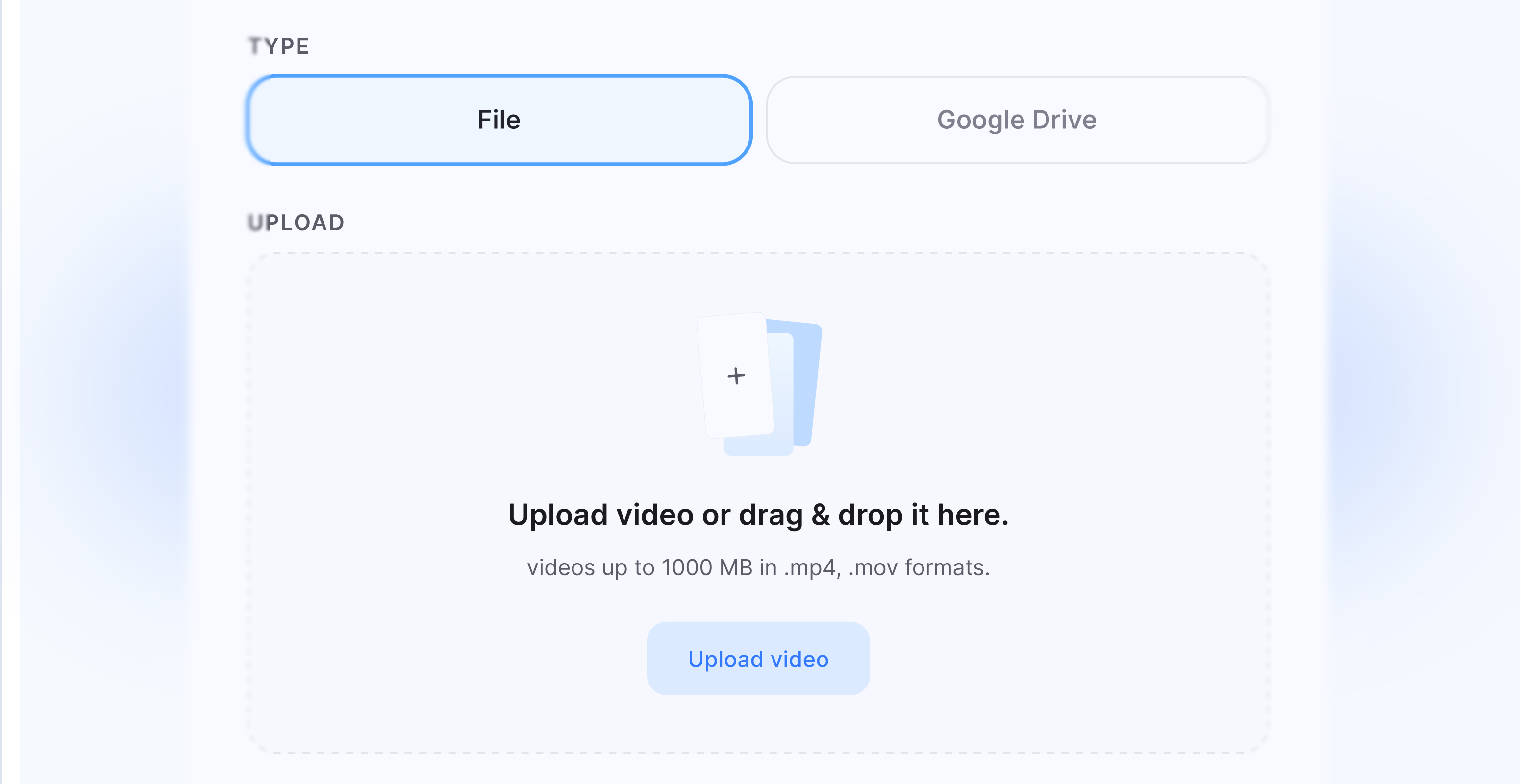Click the UPLOAD section label

(x=296, y=222)
